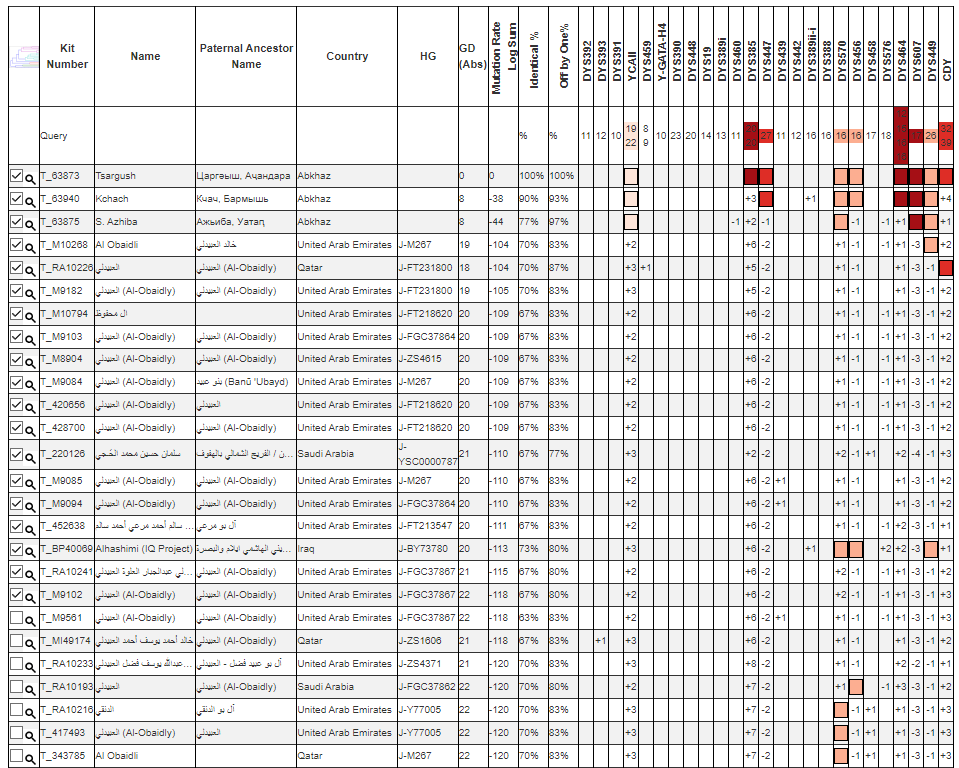Uncheck the checkbox for kit T_63875
Viewport: 959px width, 768px height.
coord(16,221)
